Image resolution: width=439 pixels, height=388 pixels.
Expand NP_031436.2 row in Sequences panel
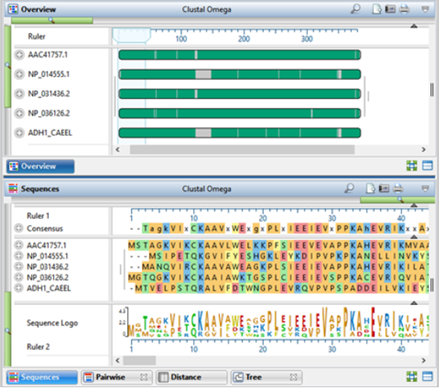[19, 267]
